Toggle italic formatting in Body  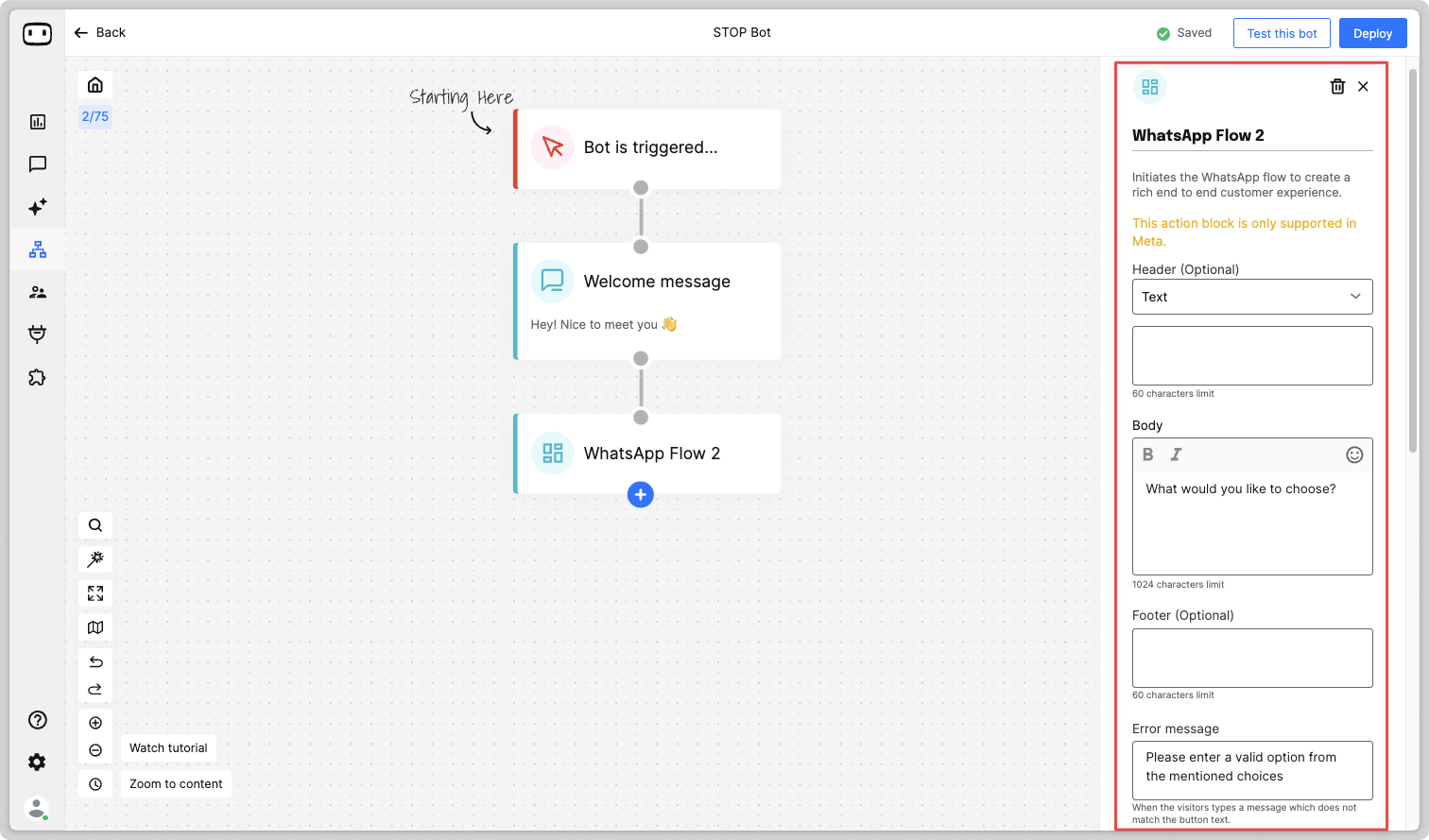click(1176, 454)
